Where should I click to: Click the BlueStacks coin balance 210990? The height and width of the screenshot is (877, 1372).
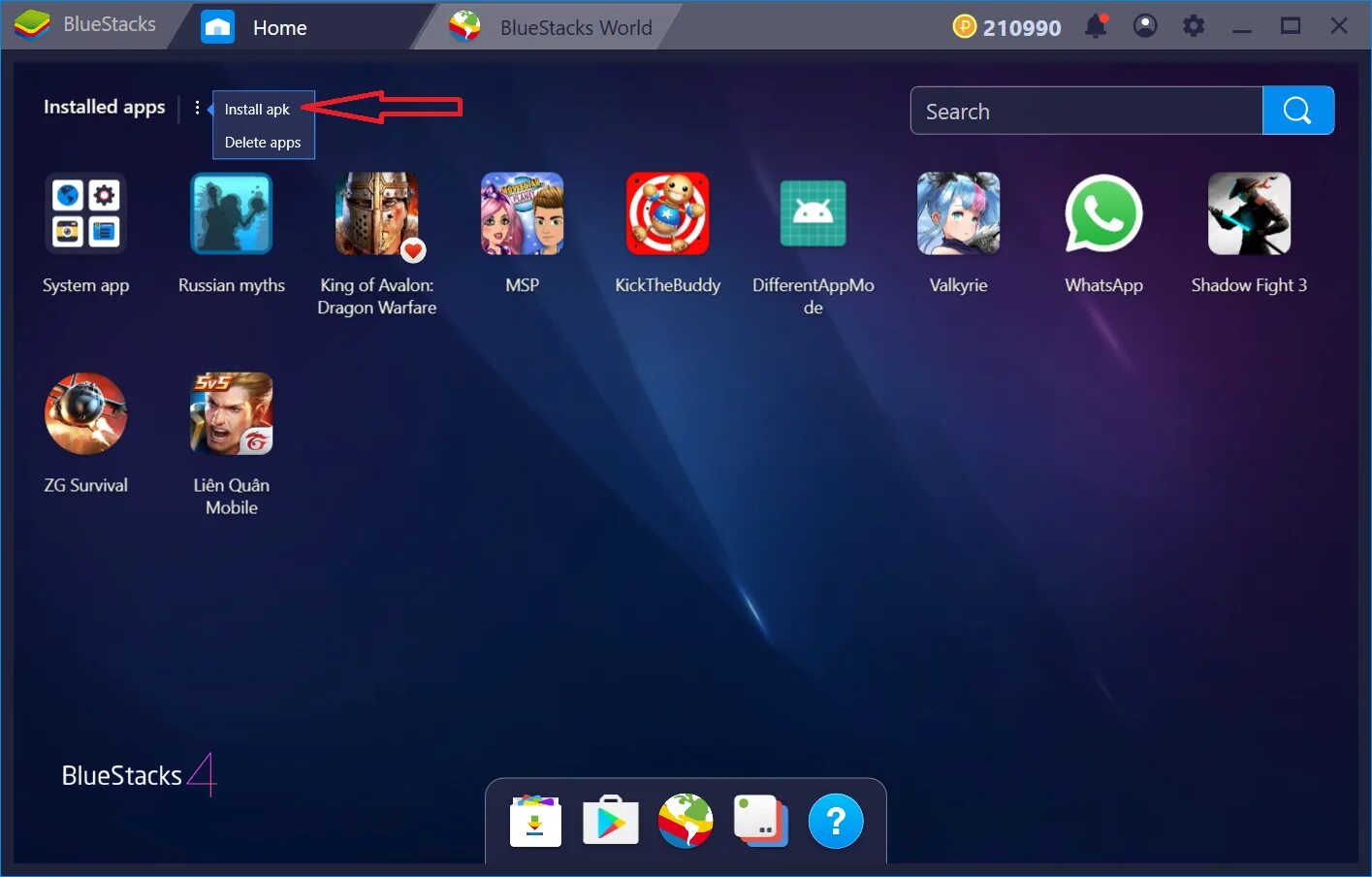click(x=1006, y=27)
